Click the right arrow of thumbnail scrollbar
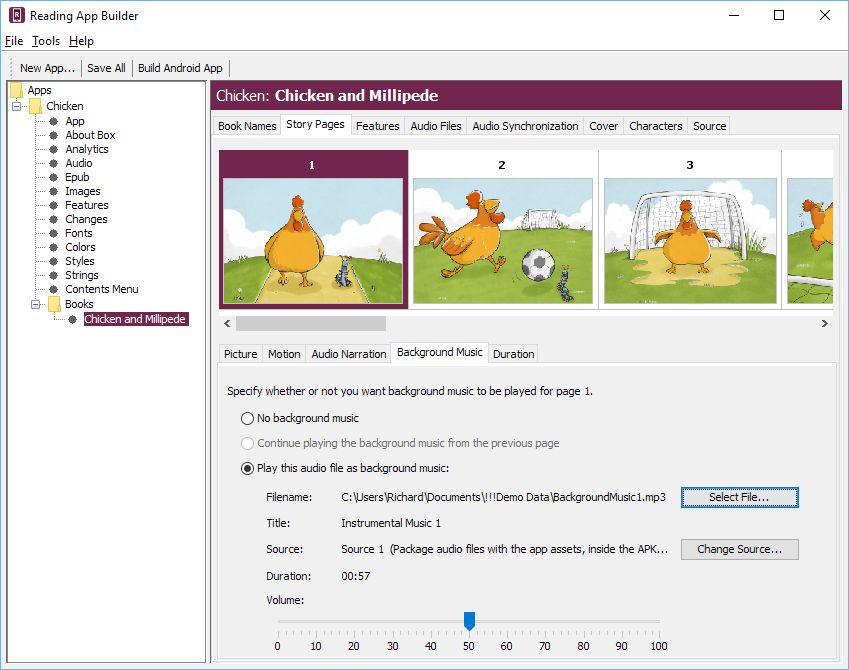849x670 pixels. click(x=824, y=323)
